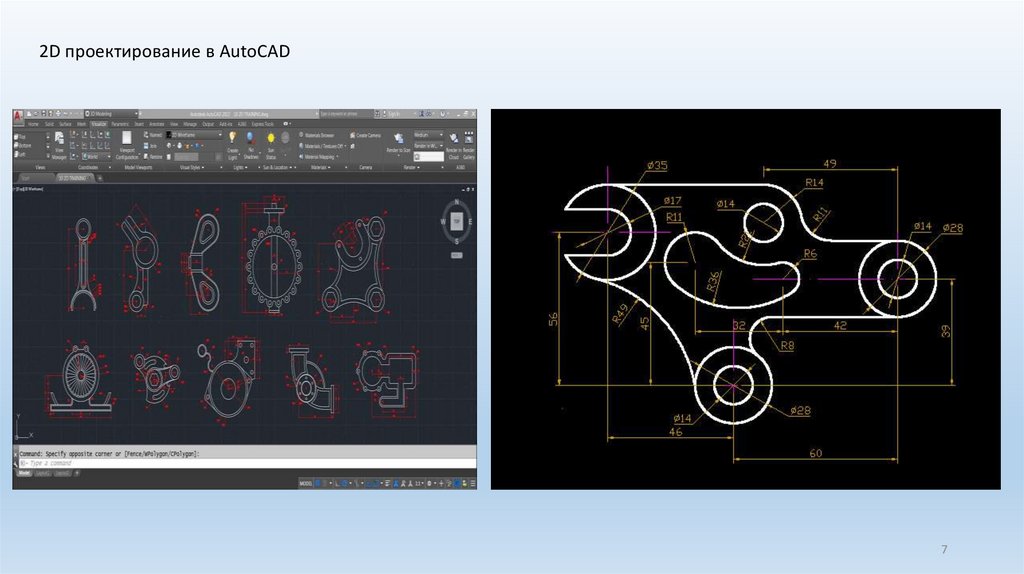This screenshot has width=1024, height=574.
Task: Click the WCS label below ViewCube
Action: (456, 255)
